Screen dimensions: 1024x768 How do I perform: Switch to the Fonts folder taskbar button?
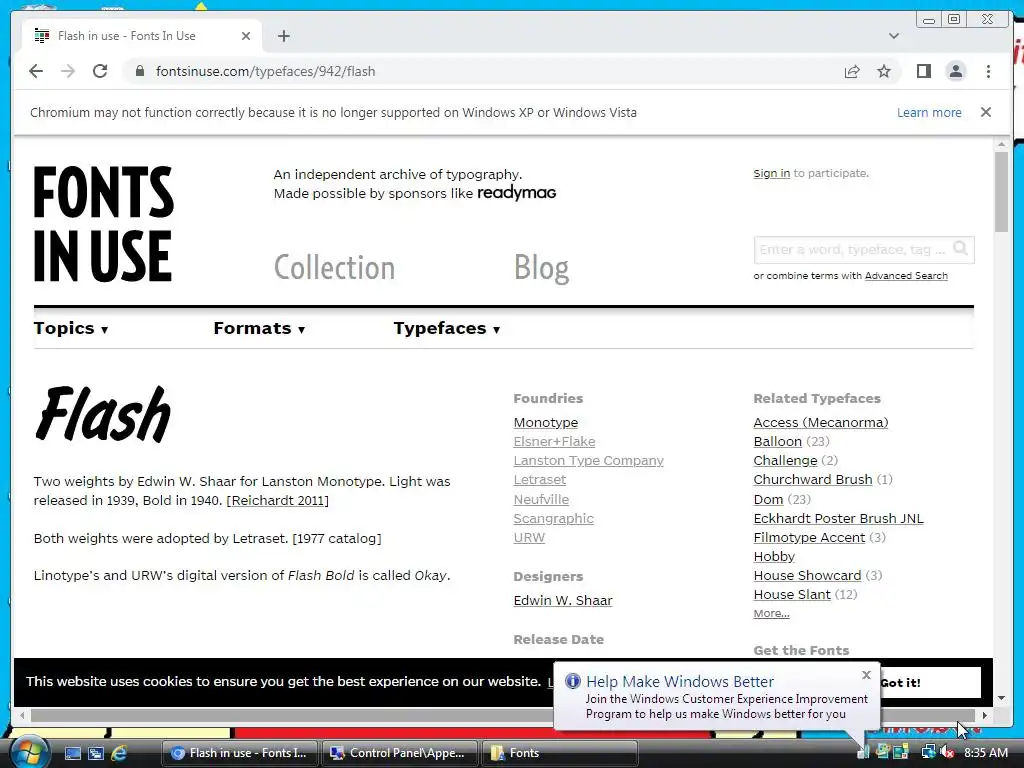coord(559,753)
